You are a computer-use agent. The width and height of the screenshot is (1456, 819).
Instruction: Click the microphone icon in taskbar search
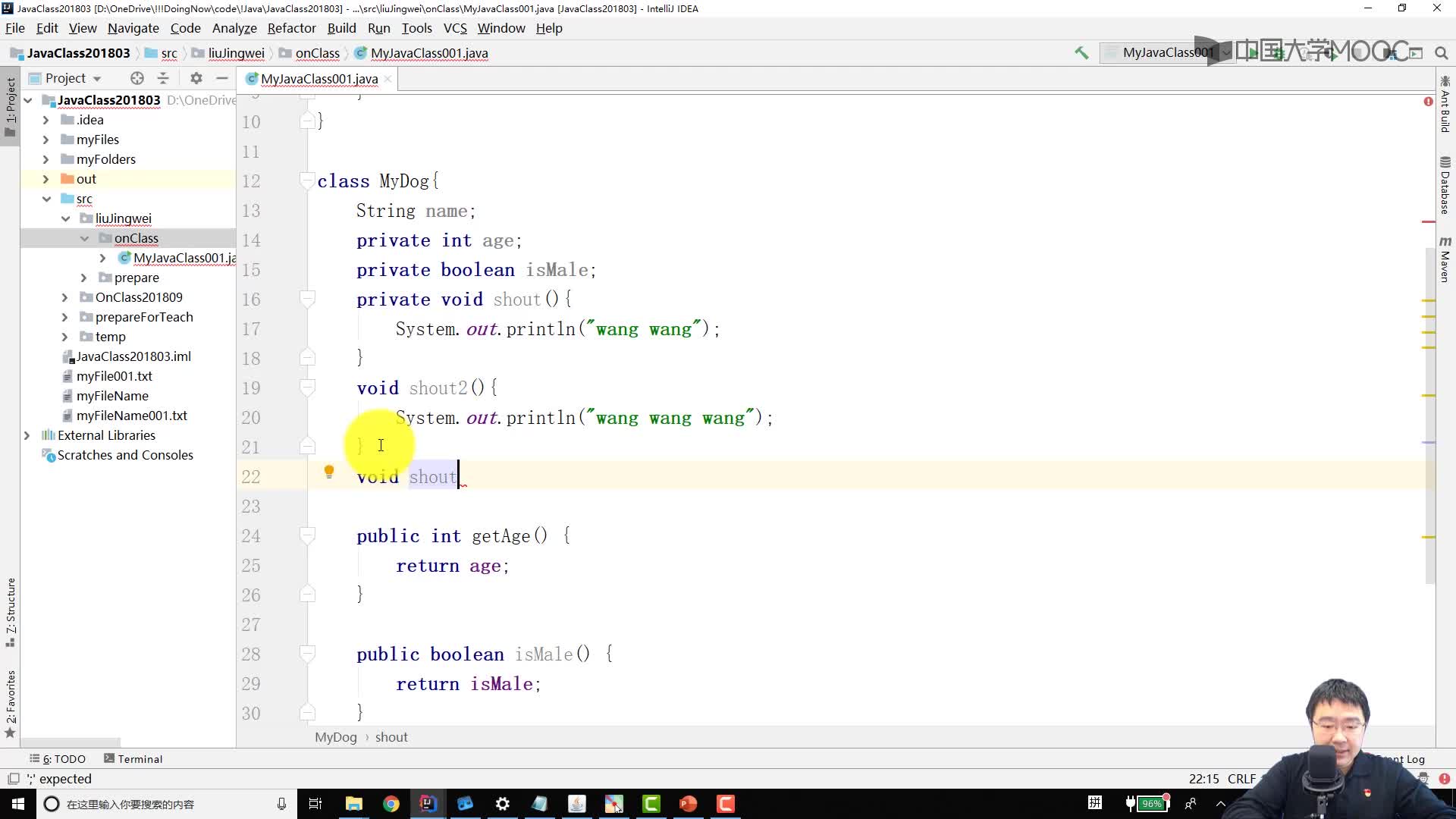[281, 804]
